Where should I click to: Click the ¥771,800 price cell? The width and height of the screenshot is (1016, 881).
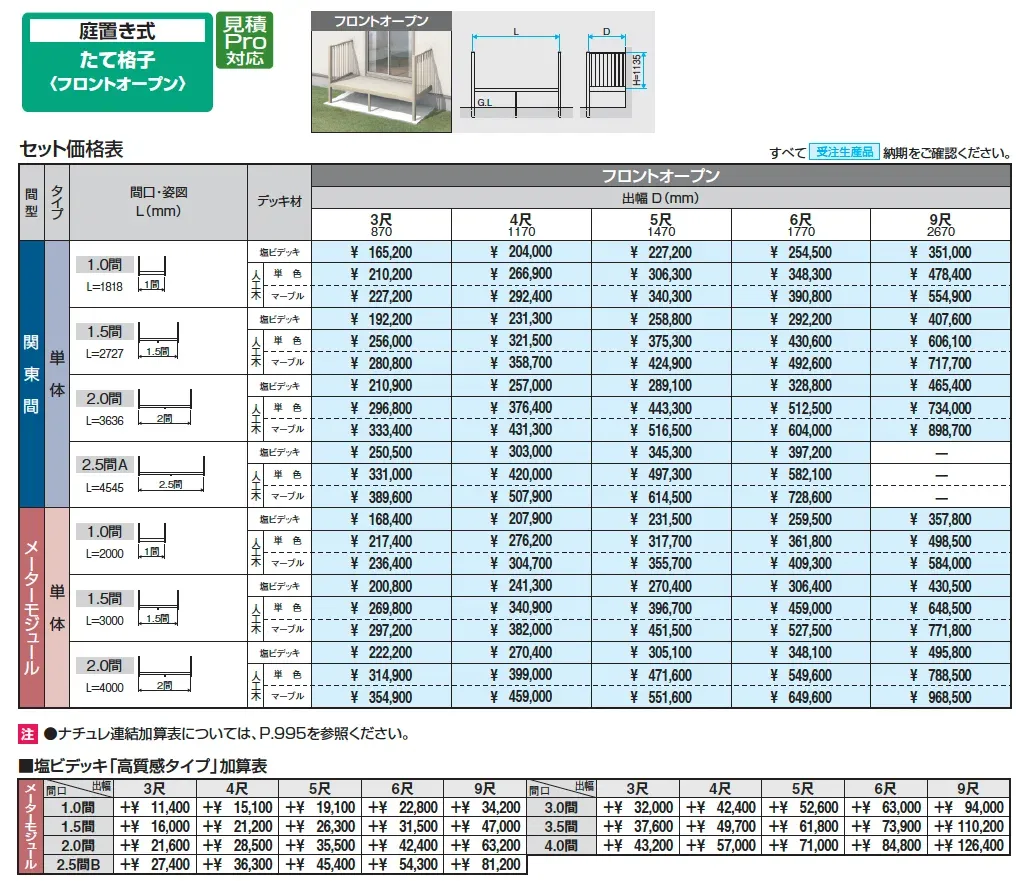(940, 630)
